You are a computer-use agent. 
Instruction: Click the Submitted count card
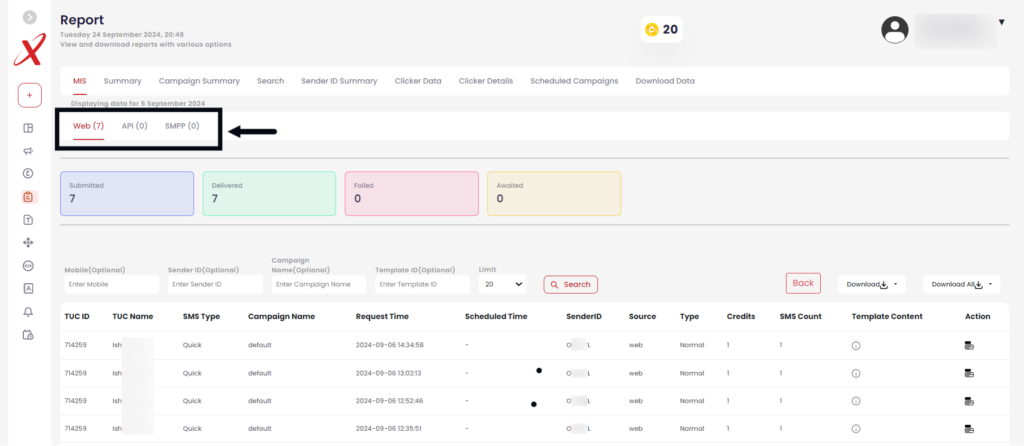(127, 193)
